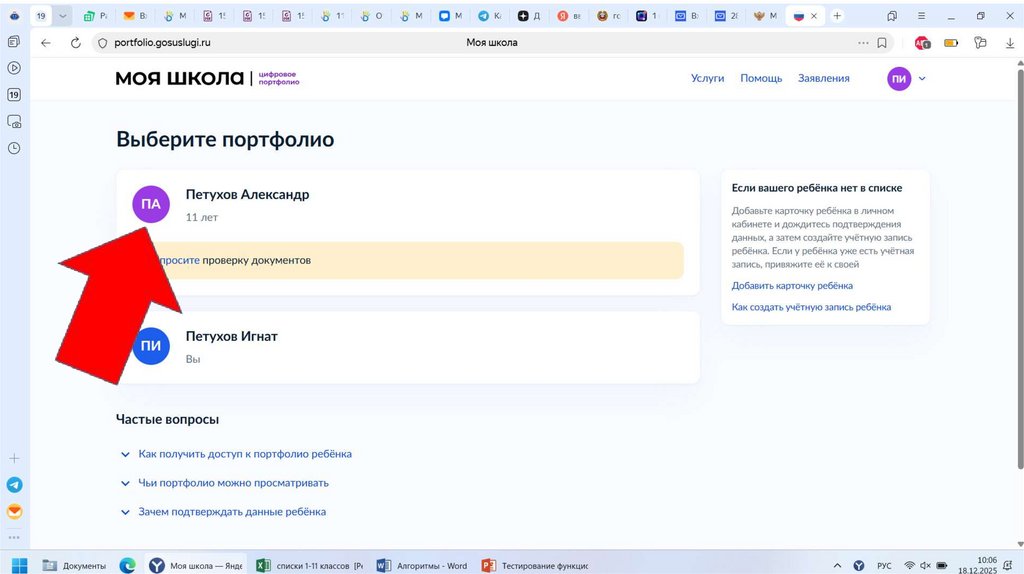Click the portfolio.gosuslugi.ru address field
This screenshot has height=574, width=1024.
(163, 42)
